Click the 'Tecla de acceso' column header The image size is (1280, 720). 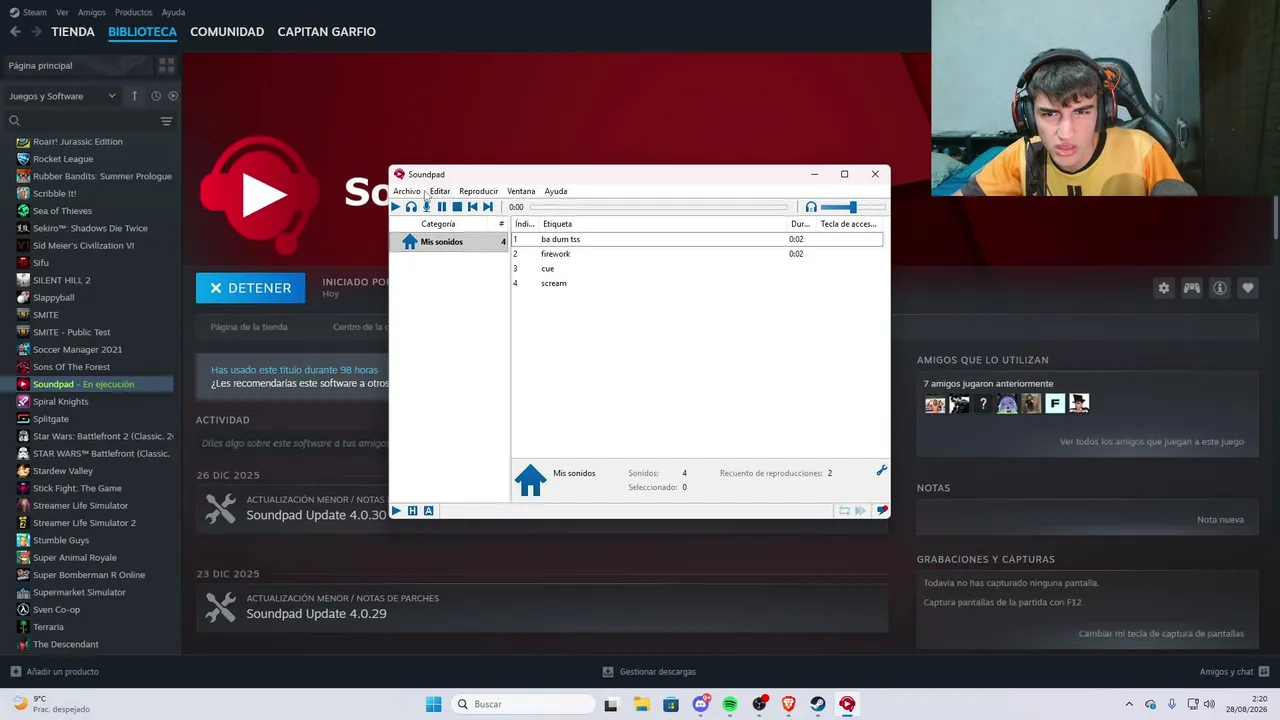coord(849,224)
